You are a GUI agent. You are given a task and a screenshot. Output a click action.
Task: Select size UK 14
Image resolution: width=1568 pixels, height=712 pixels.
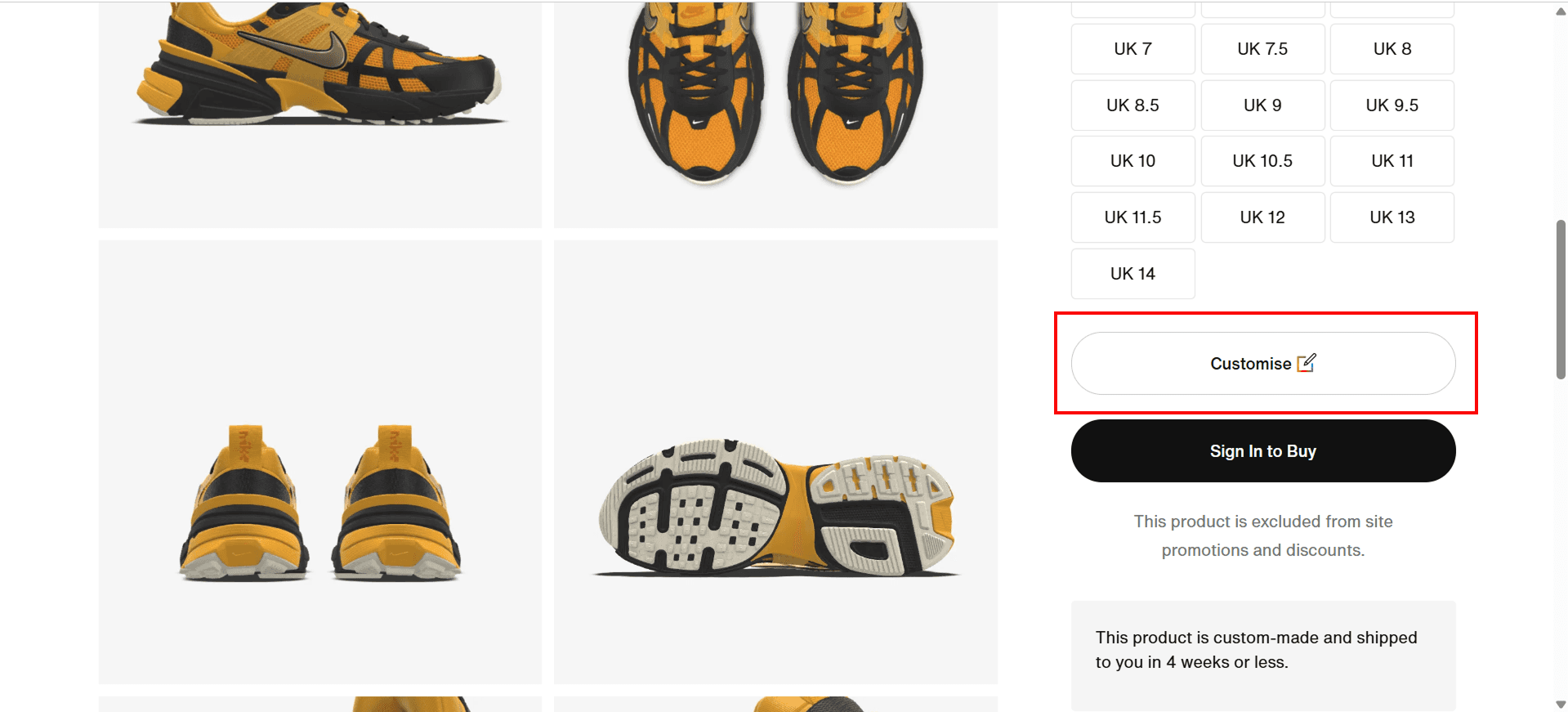[x=1132, y=274]
